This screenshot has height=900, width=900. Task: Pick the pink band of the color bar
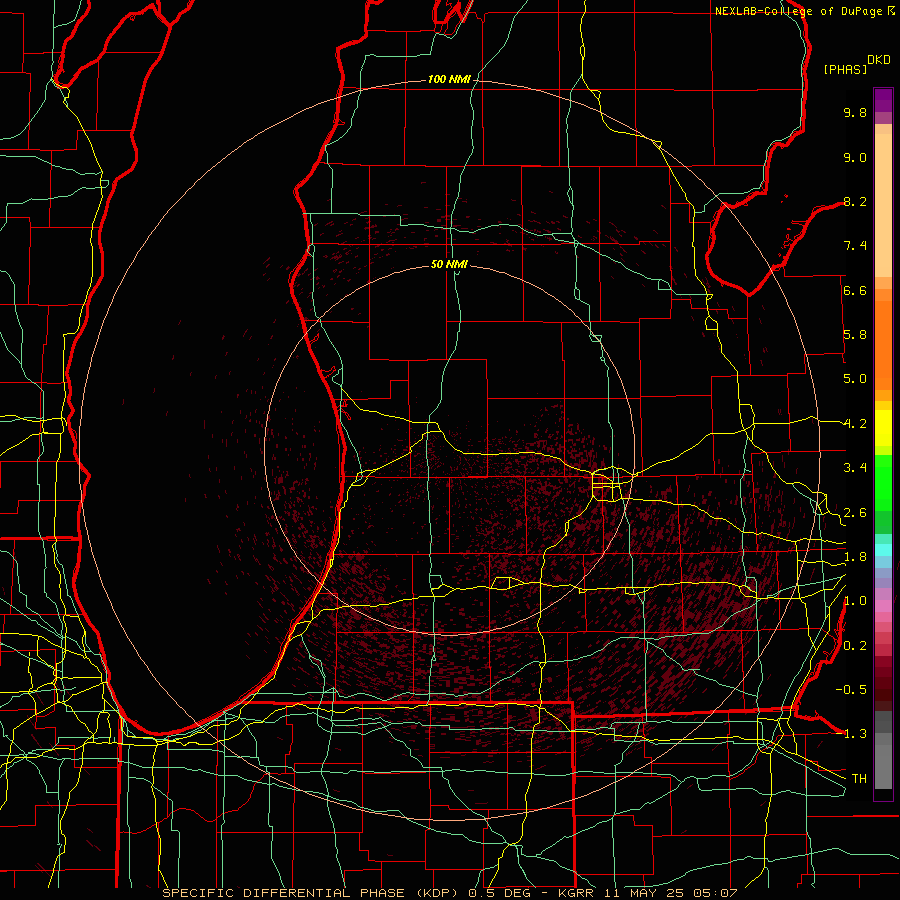pos(883,605)
